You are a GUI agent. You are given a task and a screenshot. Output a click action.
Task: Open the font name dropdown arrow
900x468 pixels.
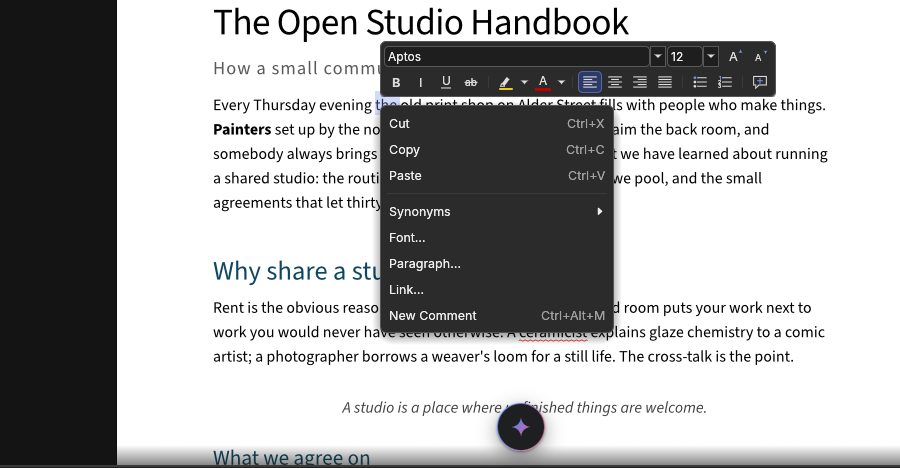tap(658, 57)
